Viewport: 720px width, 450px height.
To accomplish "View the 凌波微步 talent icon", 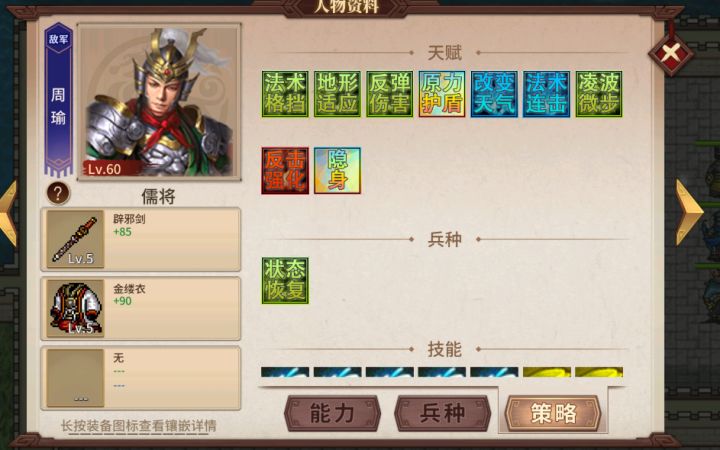I will tap(599, 94).
